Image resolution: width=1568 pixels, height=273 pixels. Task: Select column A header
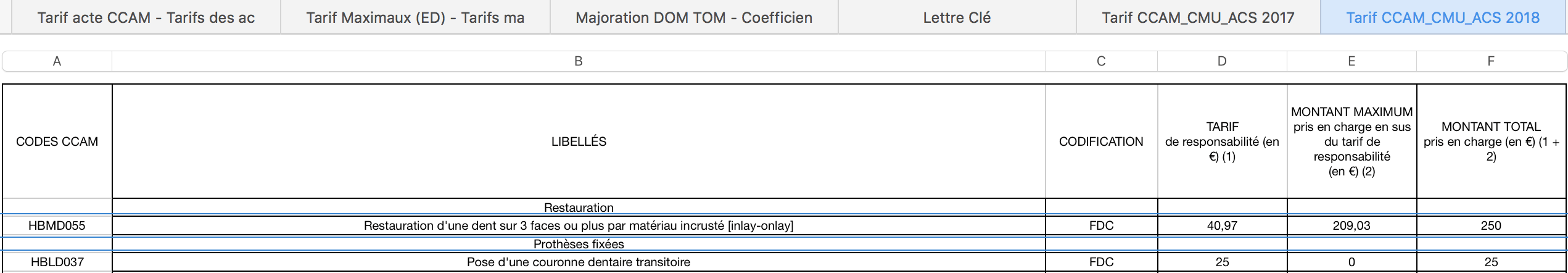[x=57, y=61]
